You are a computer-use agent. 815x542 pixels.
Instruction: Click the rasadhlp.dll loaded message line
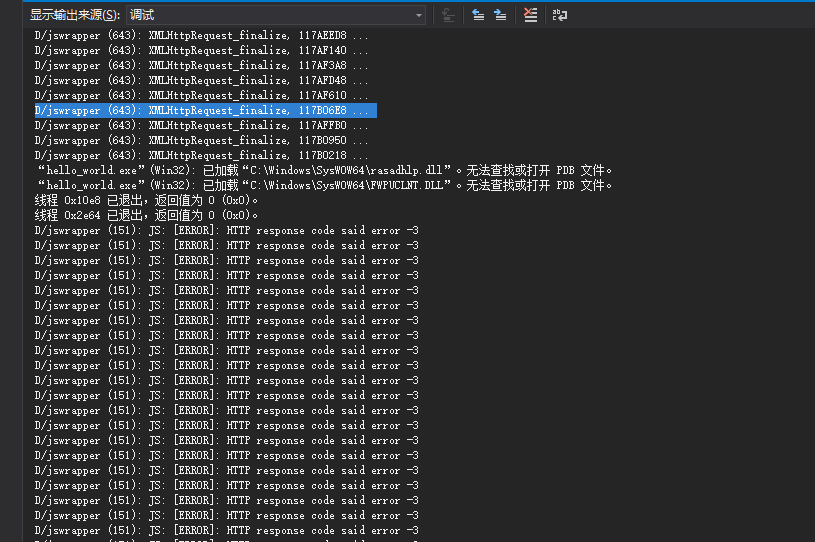click(x=324, y=170)
